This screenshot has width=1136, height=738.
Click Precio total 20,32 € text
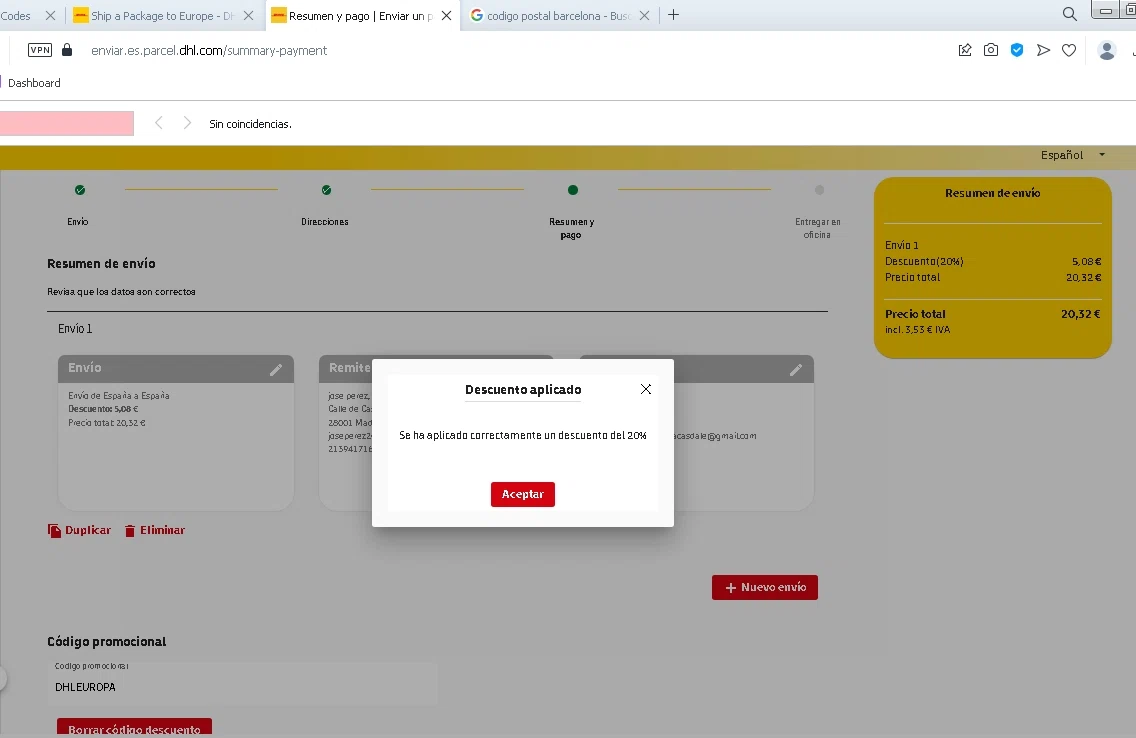pos(993,314)
